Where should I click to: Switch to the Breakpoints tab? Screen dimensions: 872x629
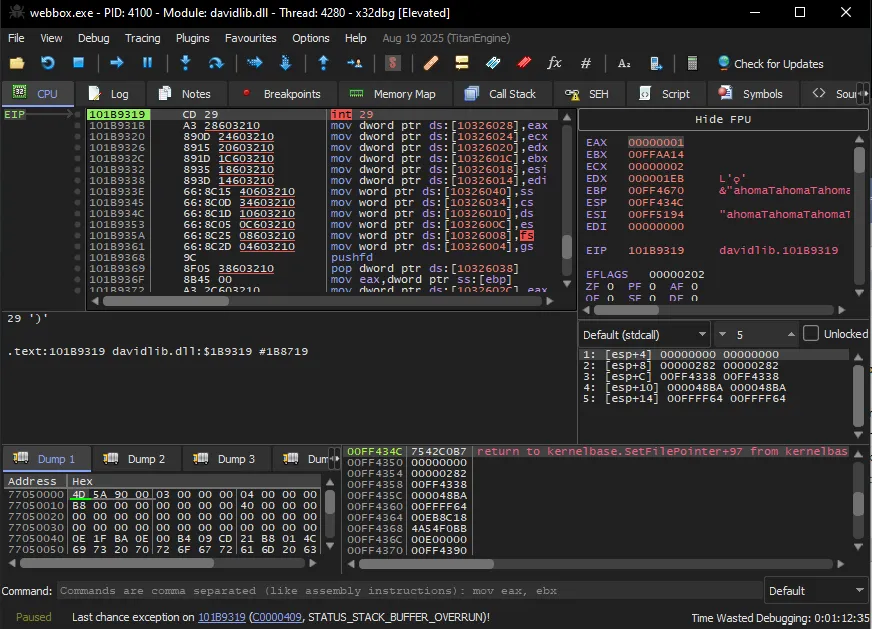coord(282,94)
